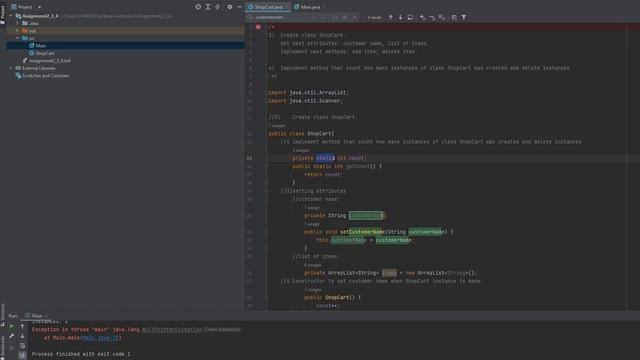The image size is (640, 360).
Task: Click the Bookmarks vertical side tab
Action: 3,347
